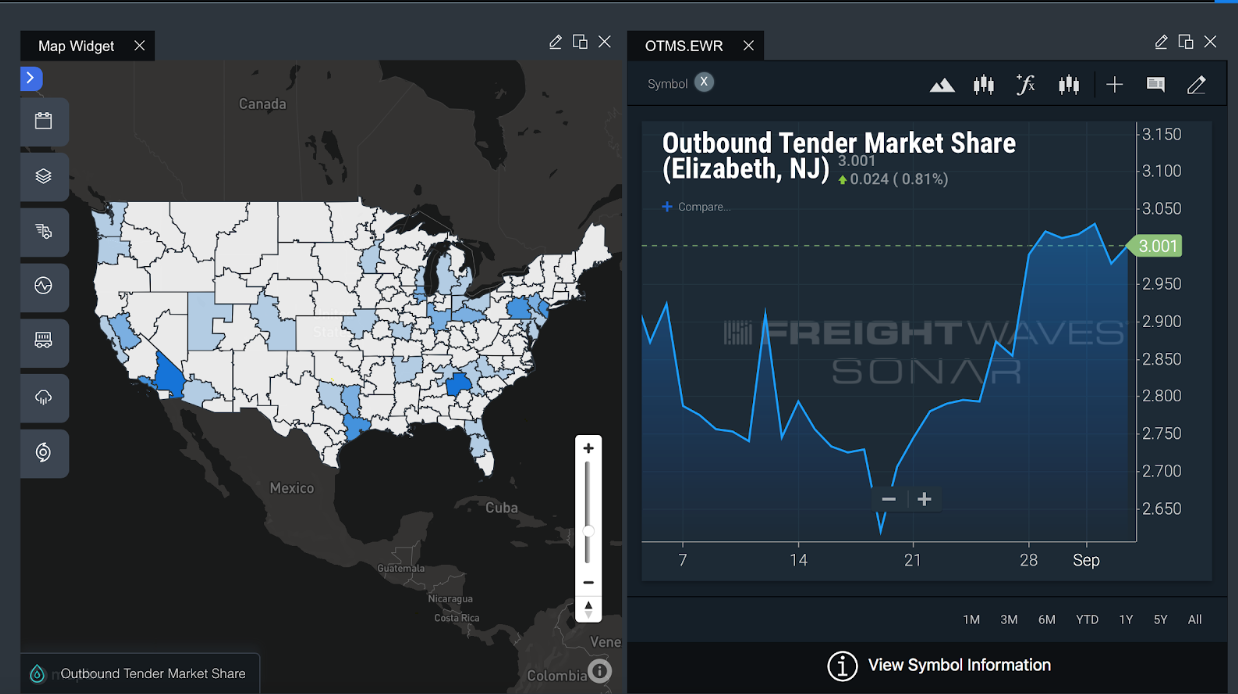Open the drawing pencil tool in chart toolbar

click(1196, 85)
